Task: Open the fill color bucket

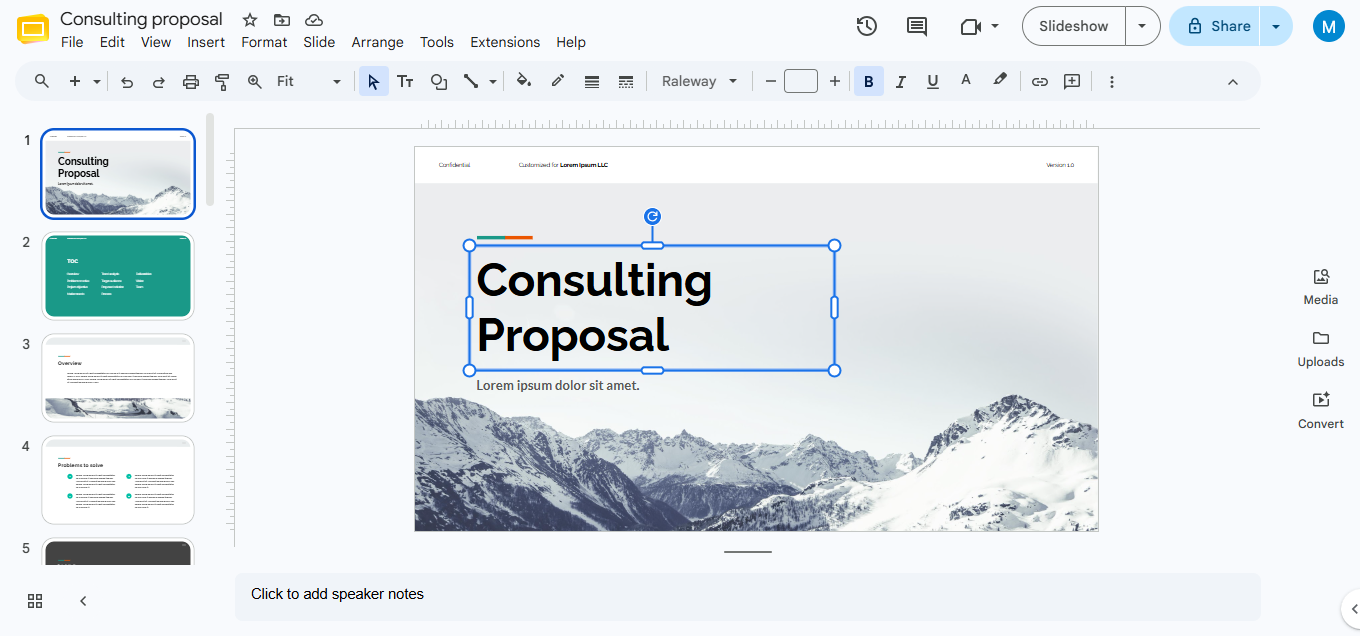Action: point(524,81)
